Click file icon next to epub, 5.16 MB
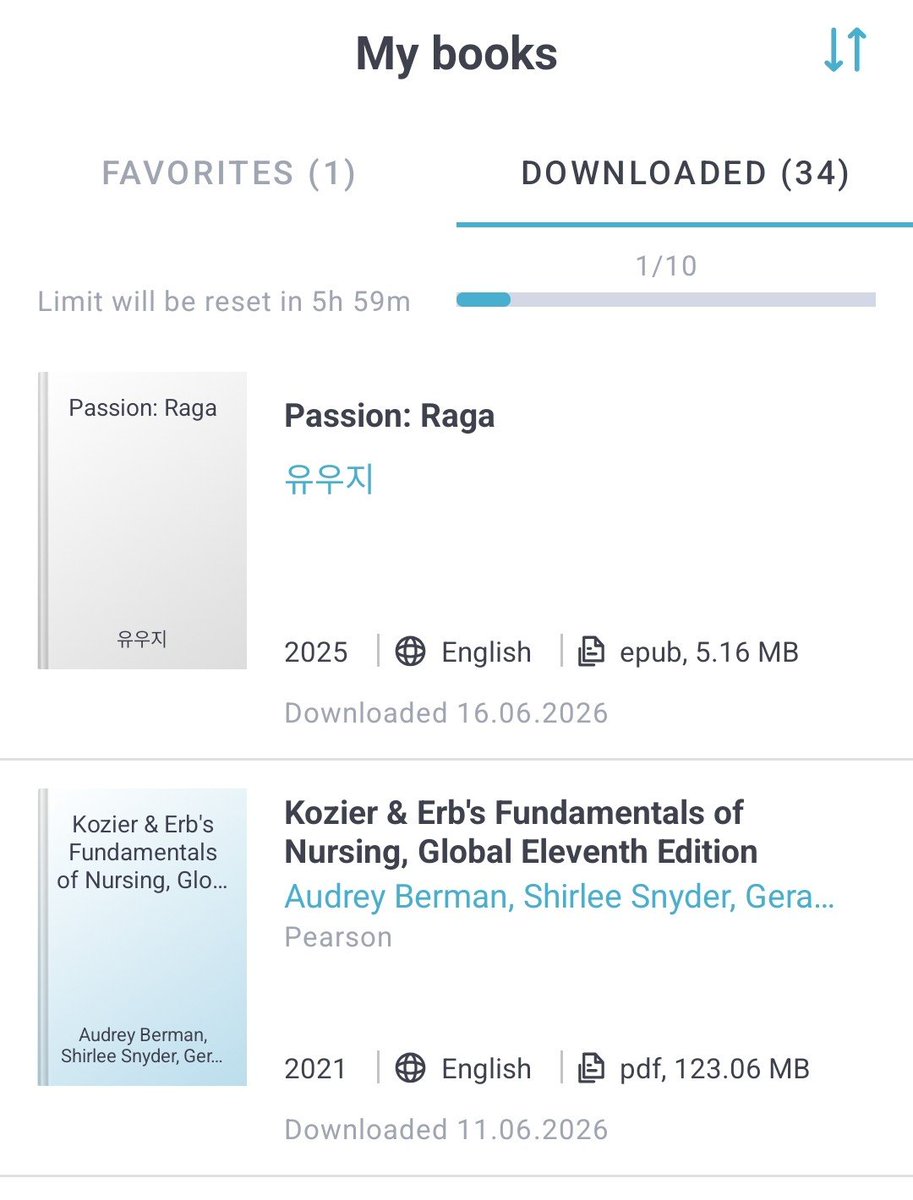913x1200 pixels. pos(592,652)
